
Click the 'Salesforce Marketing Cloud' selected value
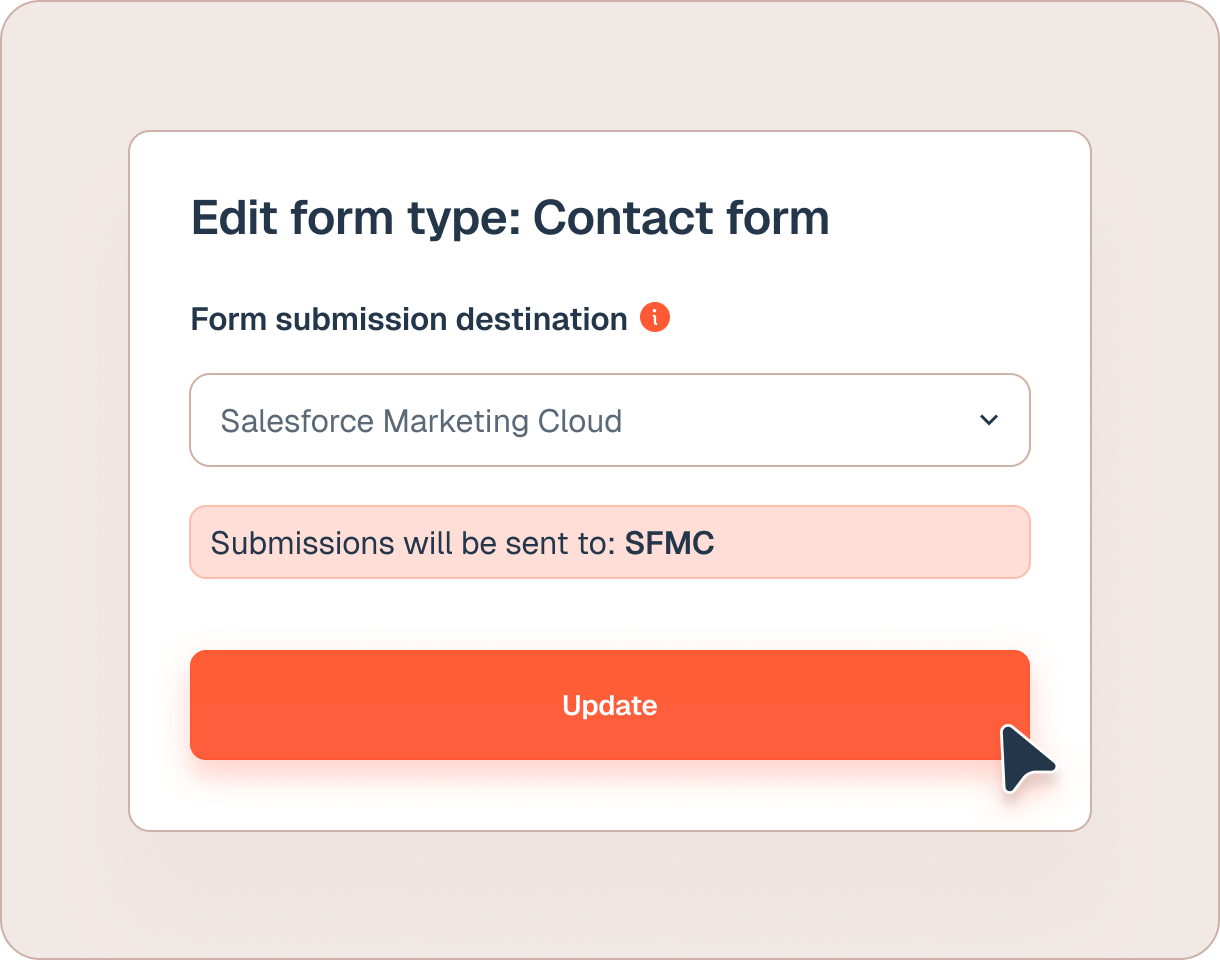pos(421,421)
